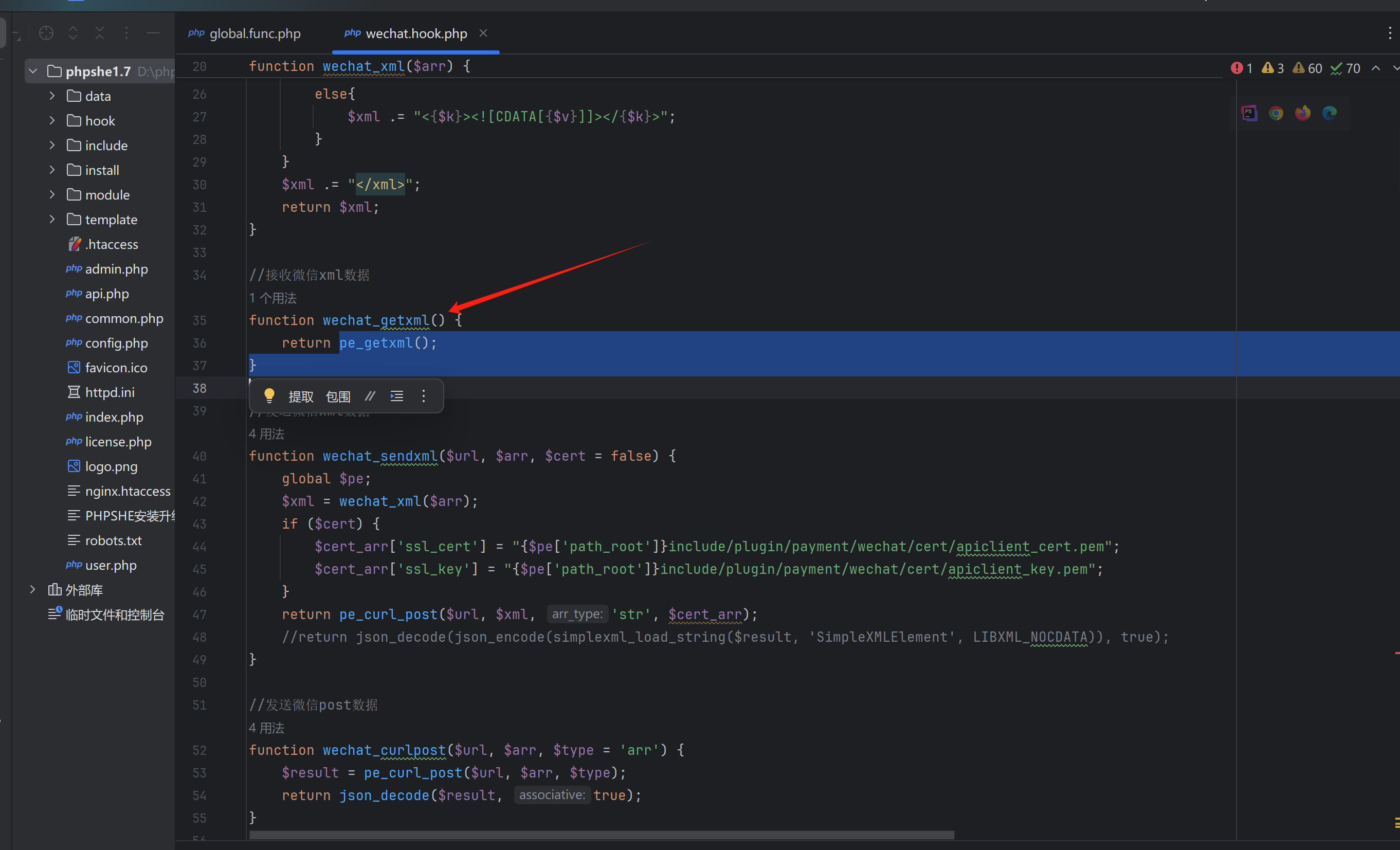Open project panel vertical options menu

[126, 33]
